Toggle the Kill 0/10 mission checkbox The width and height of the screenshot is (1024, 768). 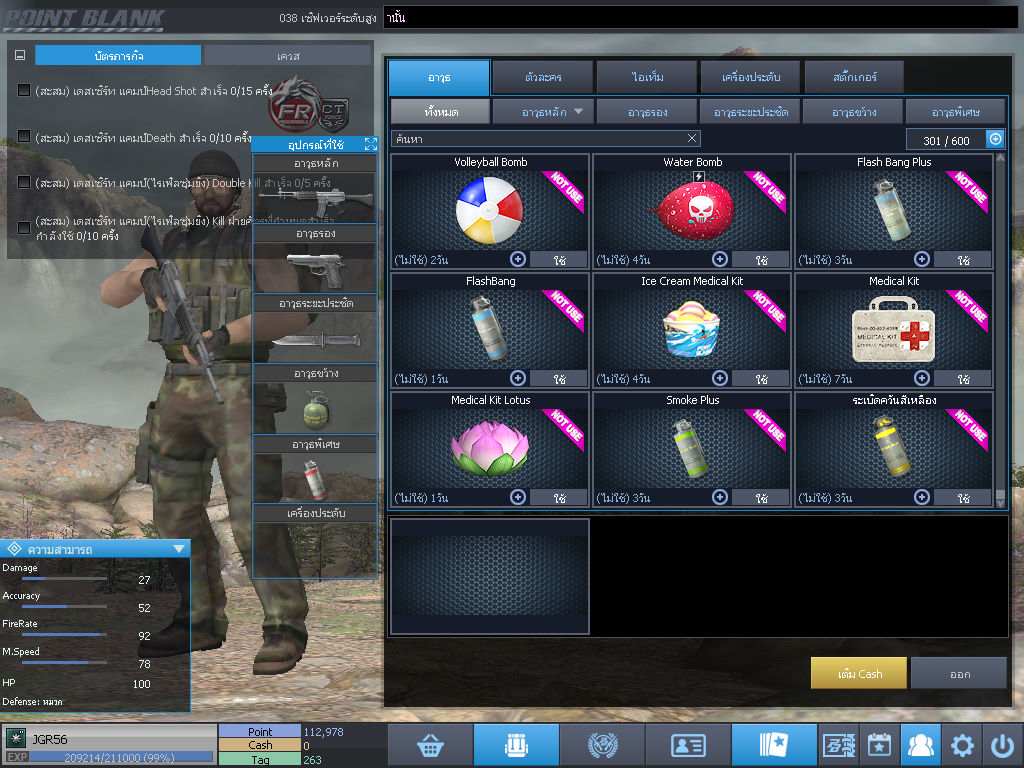(24, 227)
